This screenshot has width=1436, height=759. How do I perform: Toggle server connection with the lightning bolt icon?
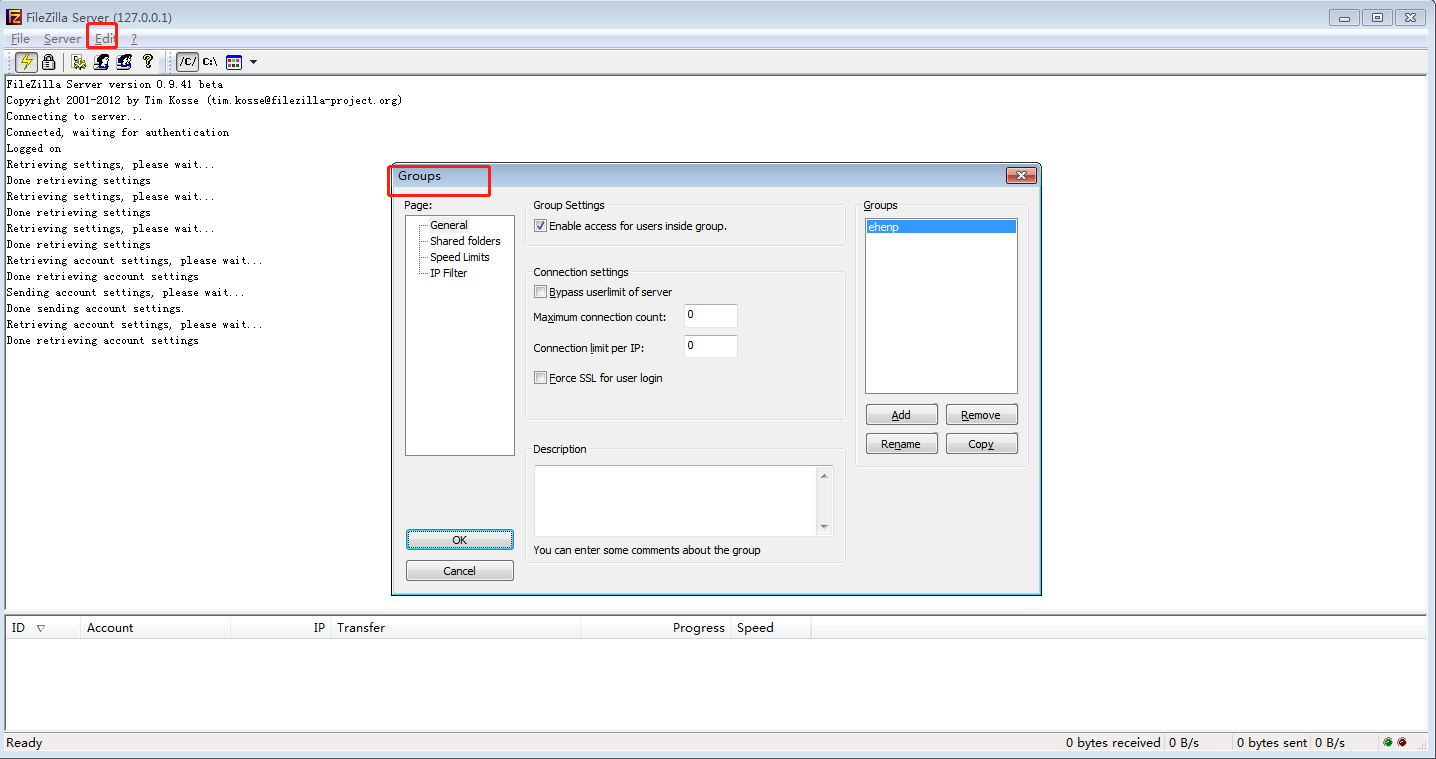tap(25, 61)
